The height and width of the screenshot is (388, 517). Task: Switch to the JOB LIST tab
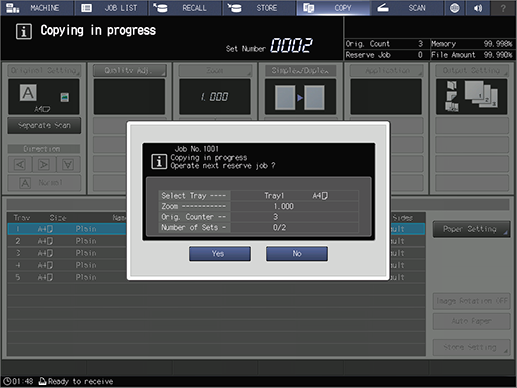pyautogui.click(x=111, y=8)
